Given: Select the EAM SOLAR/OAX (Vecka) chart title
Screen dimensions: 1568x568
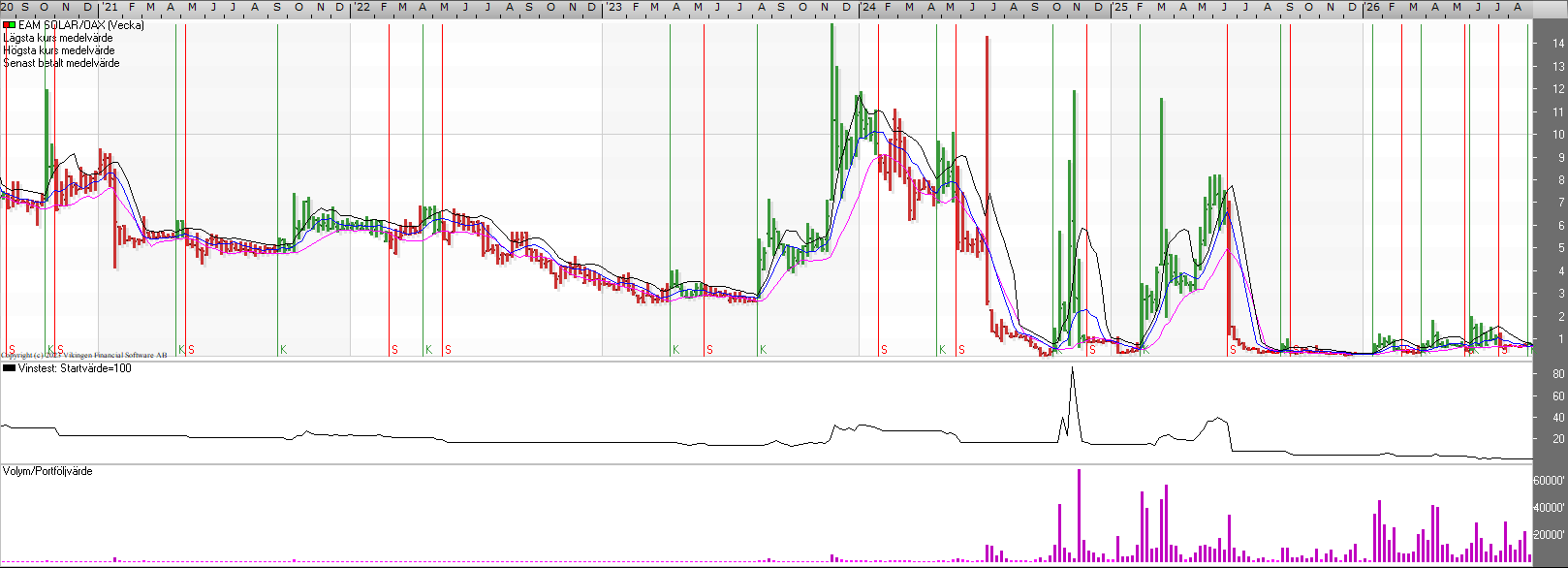Looking at the screenshot, I should (81, 25).
